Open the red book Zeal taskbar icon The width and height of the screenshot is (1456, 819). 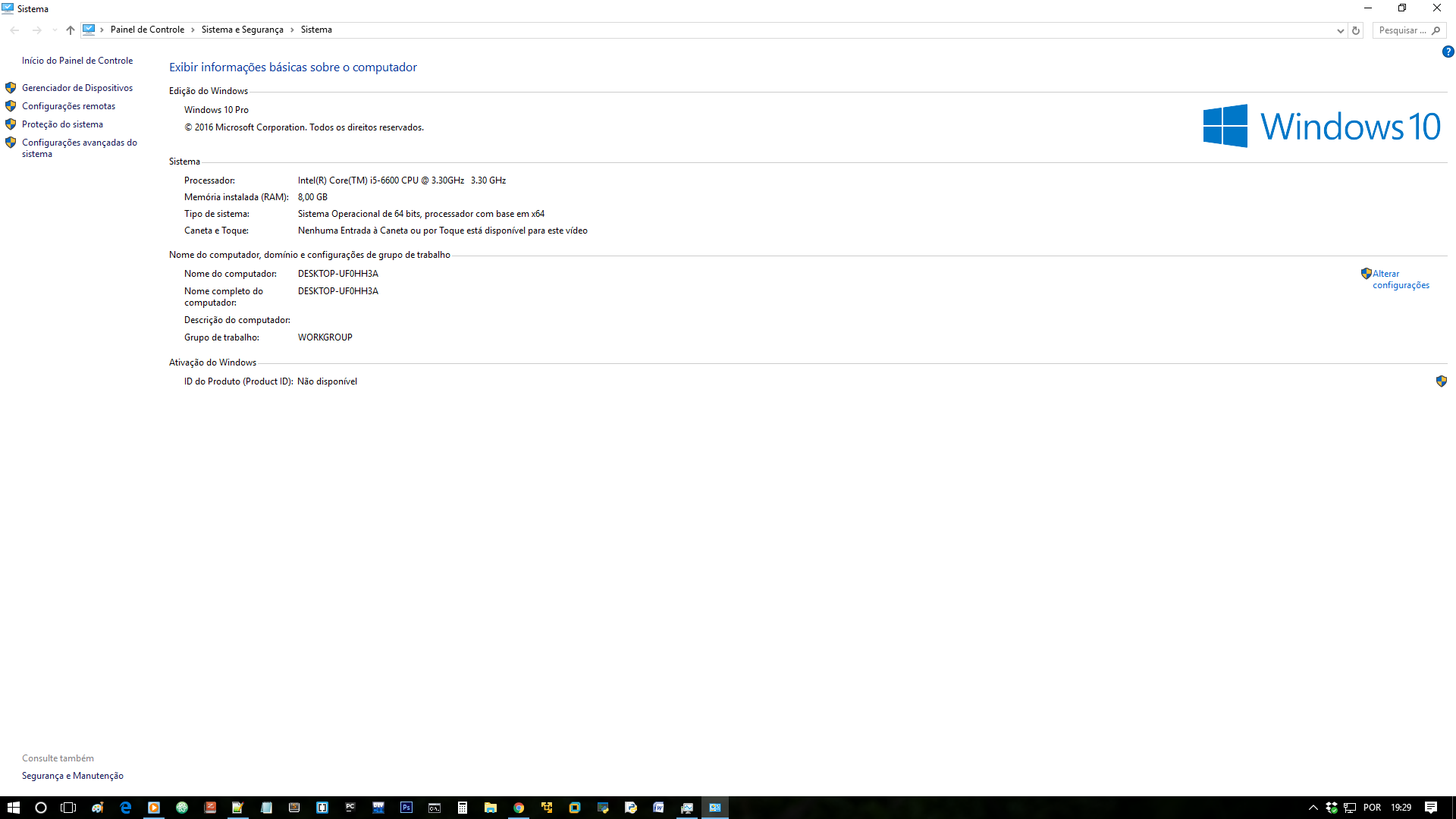pyautogui.click(x=210, y=808)
